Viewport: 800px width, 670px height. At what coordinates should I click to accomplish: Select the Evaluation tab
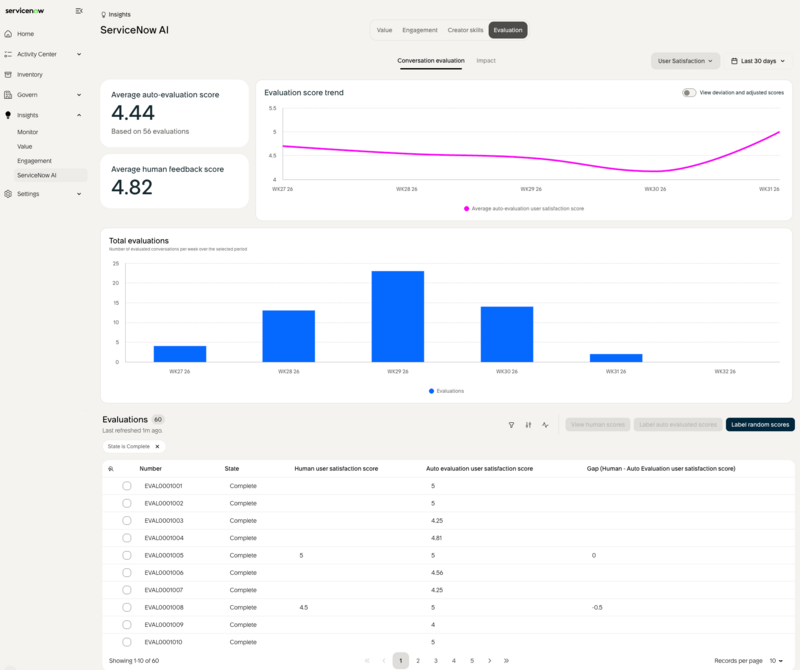[508, 30]
